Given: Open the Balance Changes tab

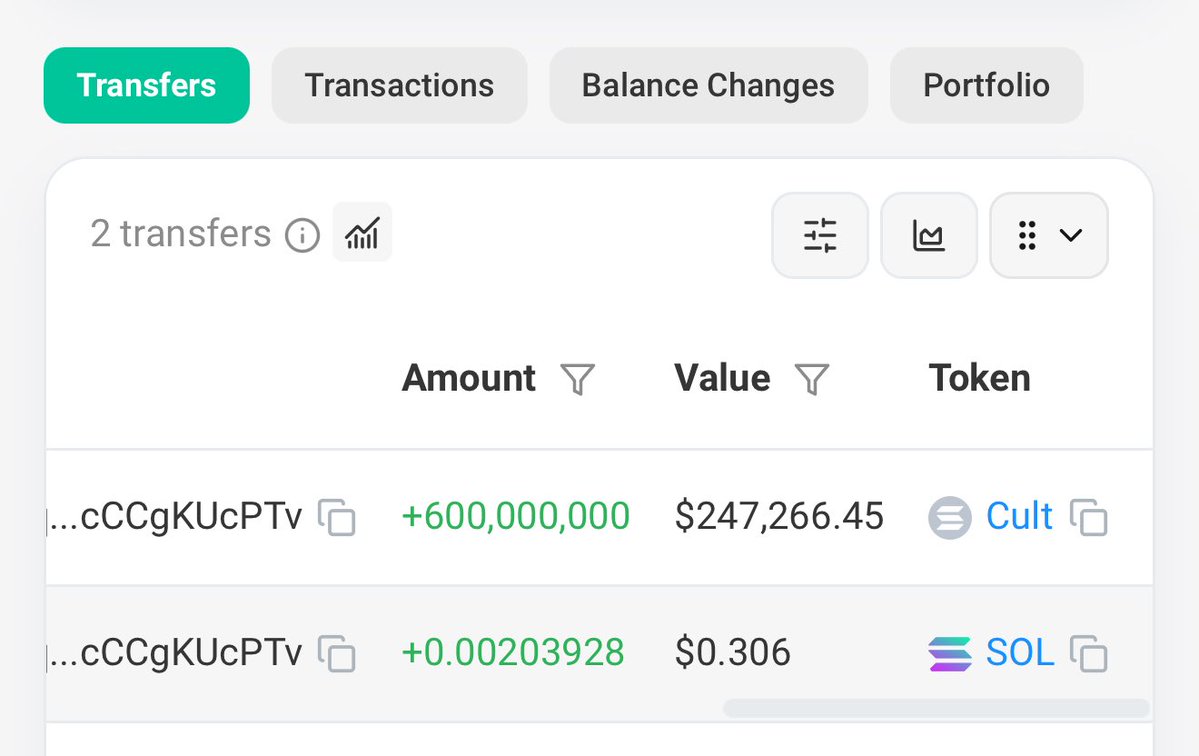Looking at the screenshot, I should coord(708,86).
